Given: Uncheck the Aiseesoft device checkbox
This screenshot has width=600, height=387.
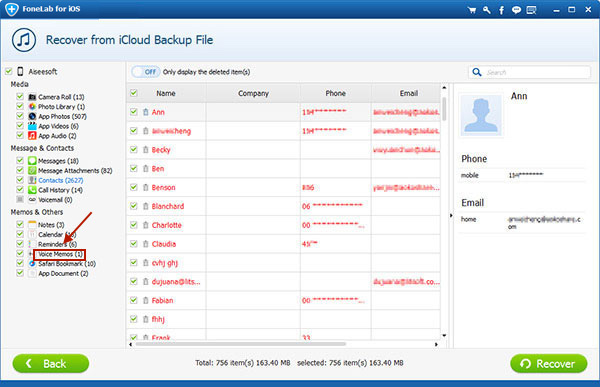Looking at the screenshot, I should pyautogui.click(x=8, y=71).
